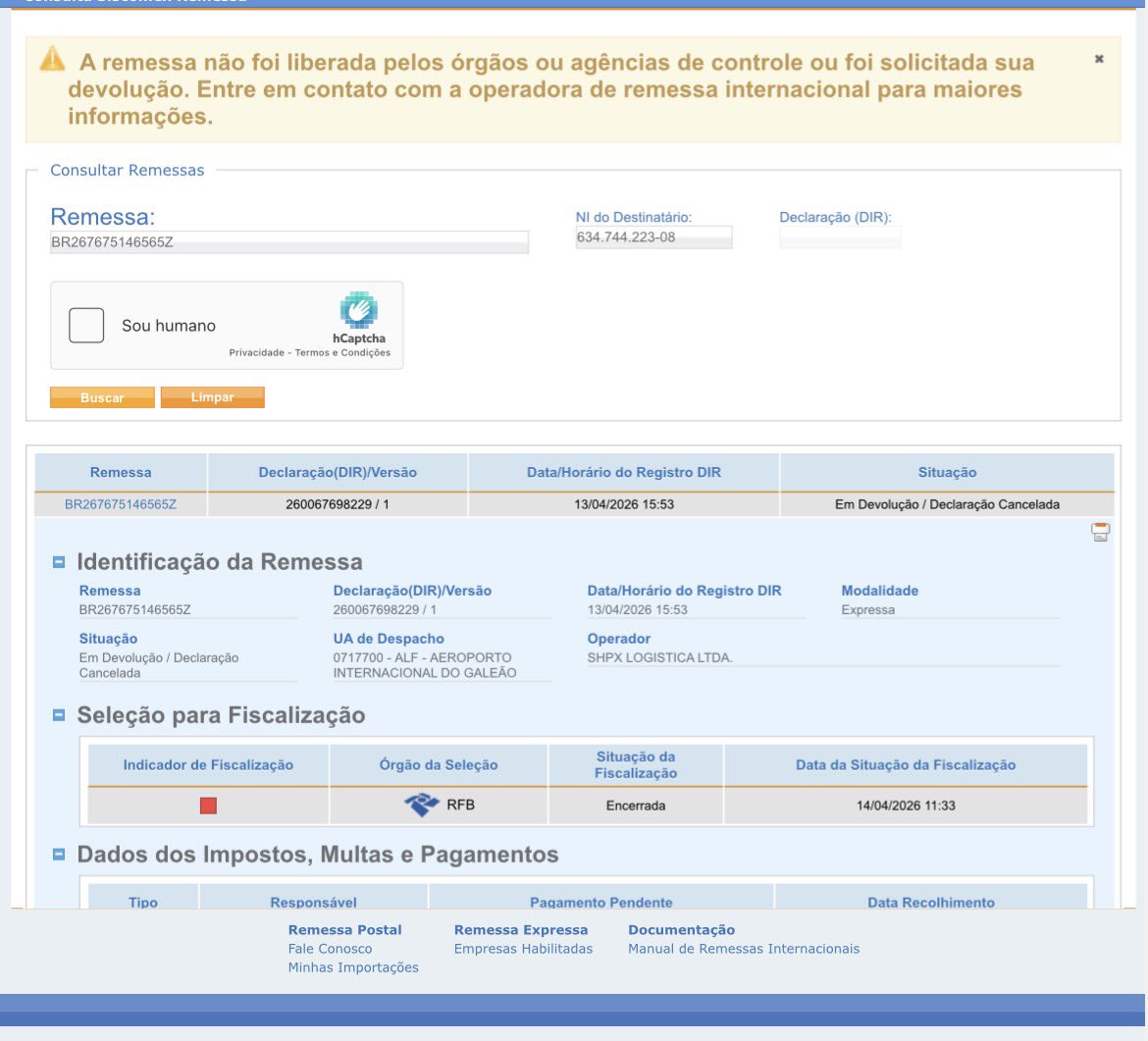Click the yellow warning triangle icon

pyautogui.click(x=52, y=58)
